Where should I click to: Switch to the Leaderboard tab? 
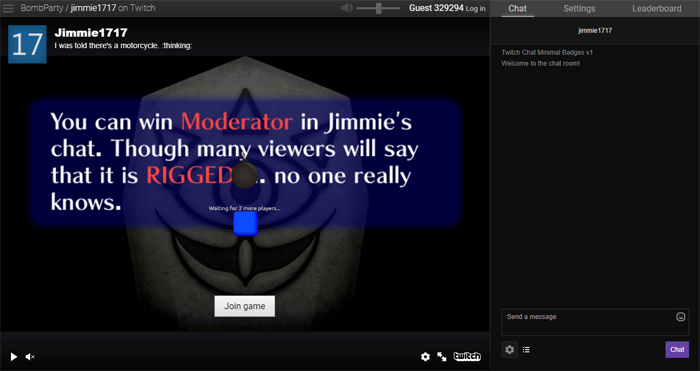point(657,8)
